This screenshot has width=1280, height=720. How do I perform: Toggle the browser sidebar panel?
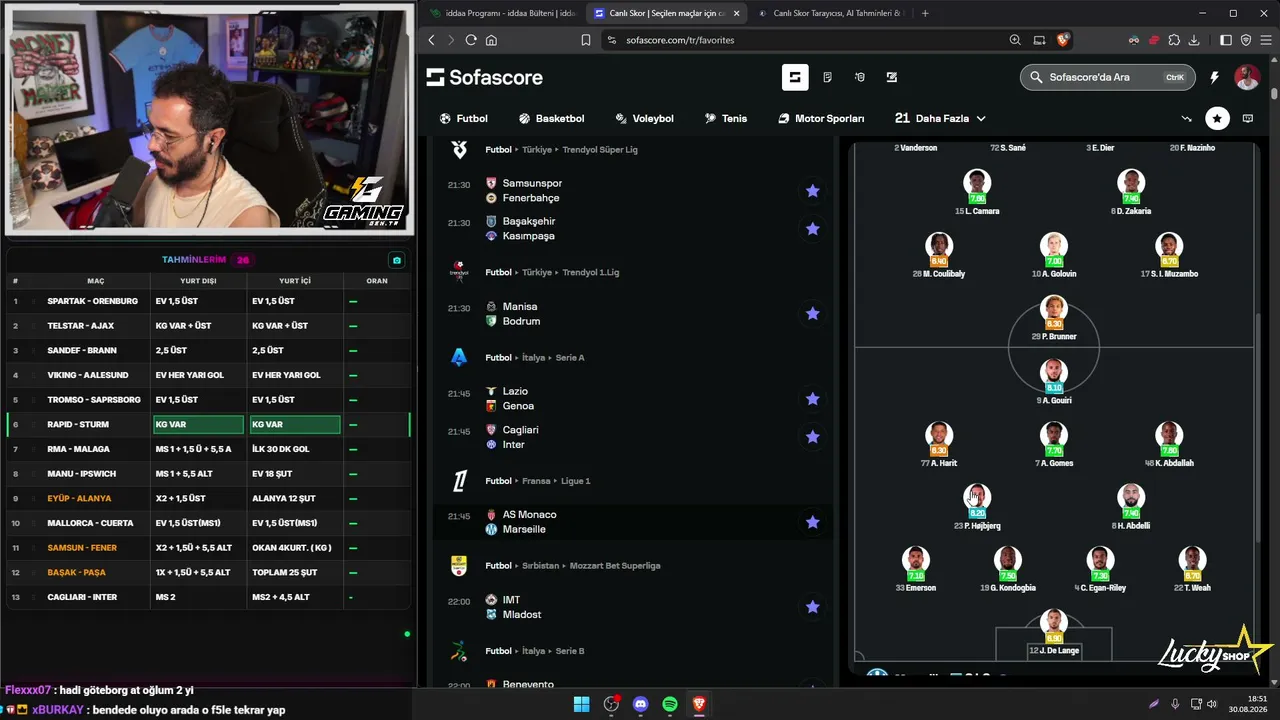pos(1226,40)
